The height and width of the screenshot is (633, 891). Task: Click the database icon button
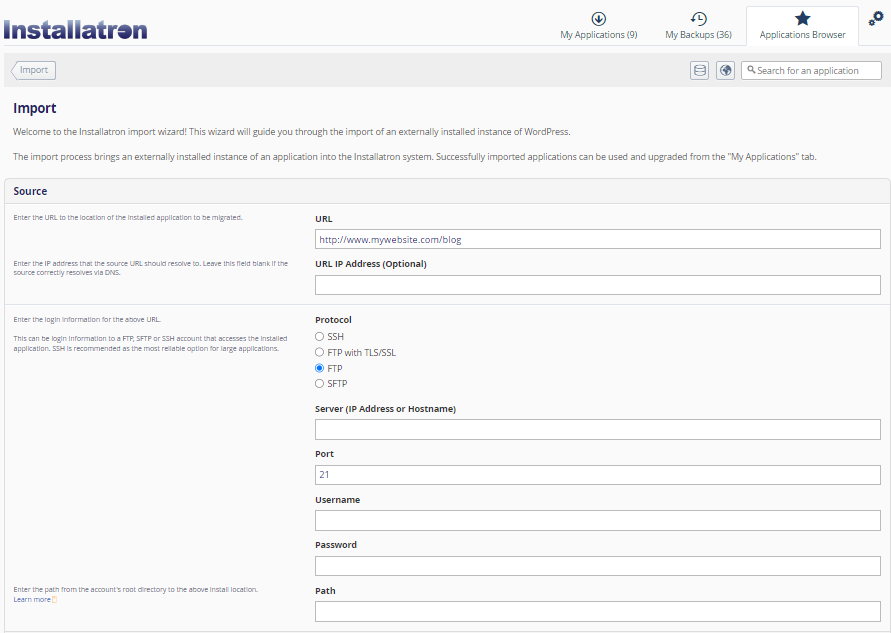[x=699, y=70]
